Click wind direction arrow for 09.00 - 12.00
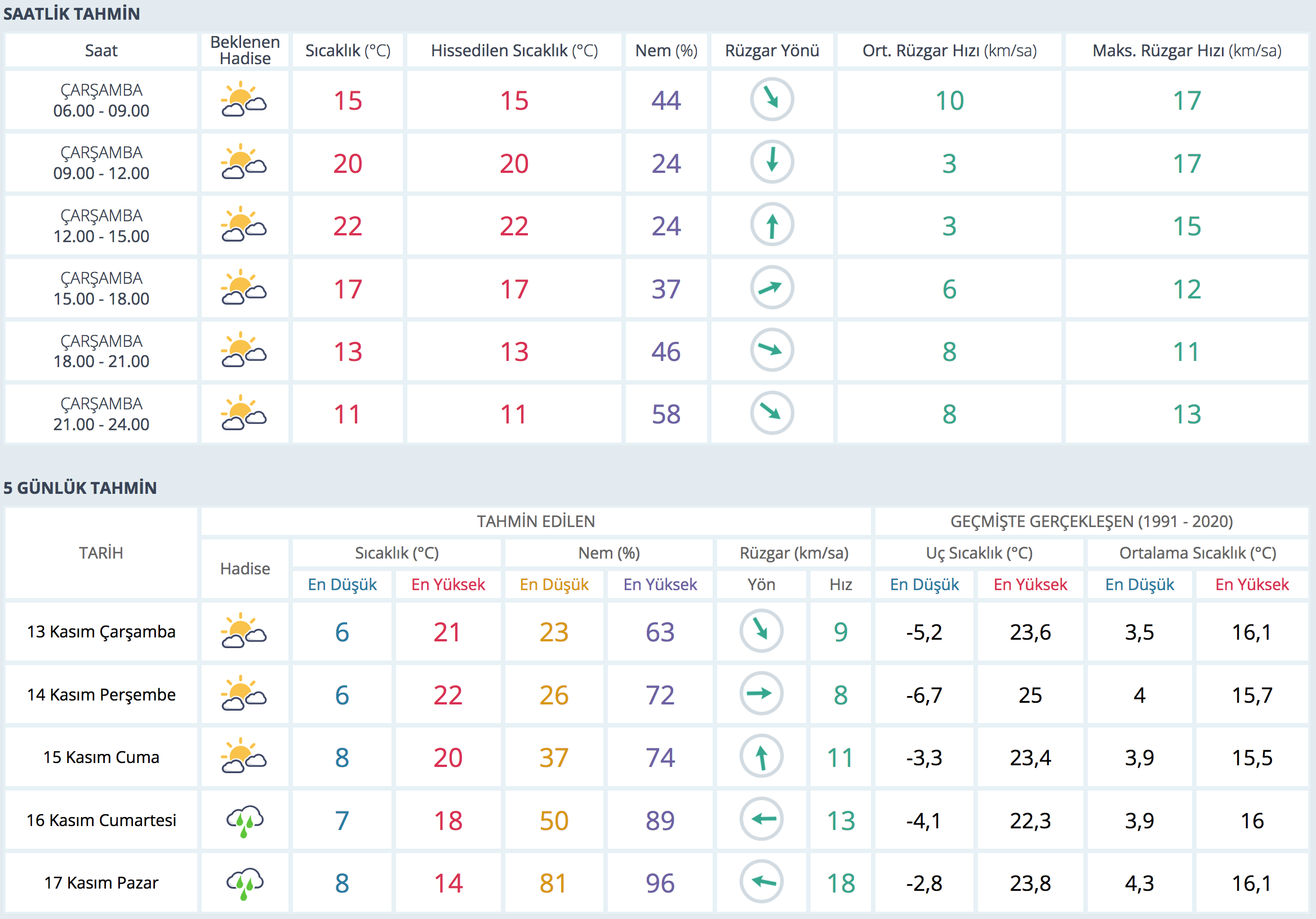Screen dimensions: 1316x919 point(771,162)
